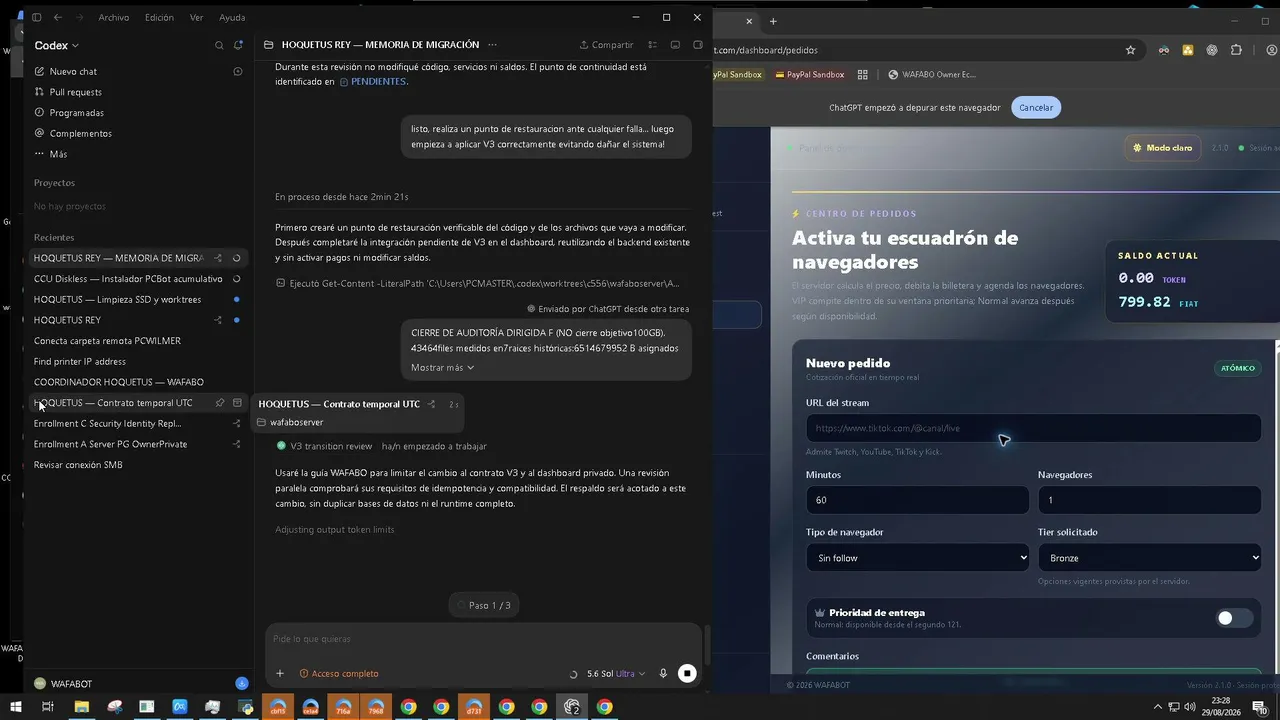Open the Acceso completo permissions selector
The height and width of the screenshot is (720, 1280).
pos(339,673)
